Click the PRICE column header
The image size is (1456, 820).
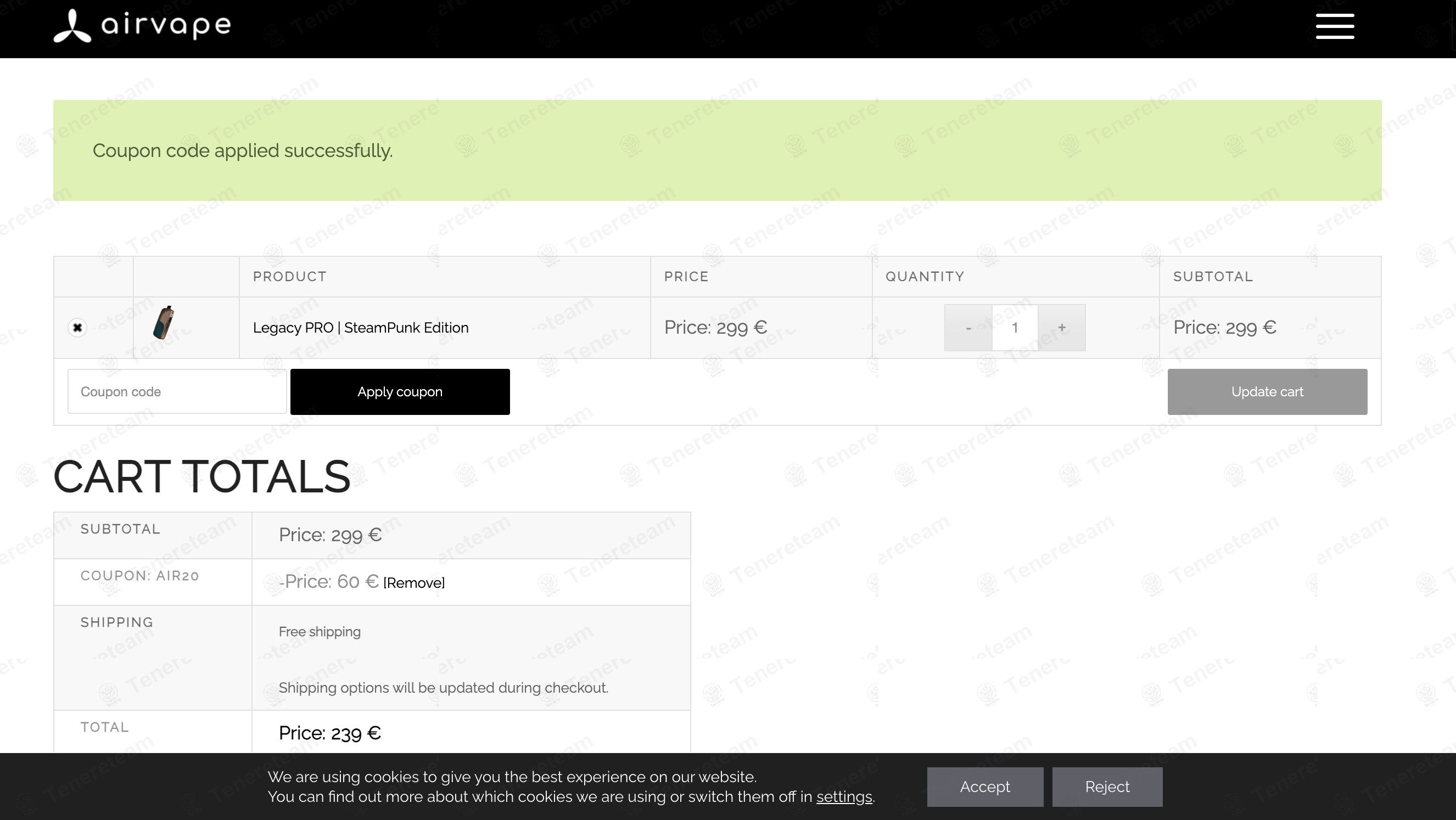686,276
